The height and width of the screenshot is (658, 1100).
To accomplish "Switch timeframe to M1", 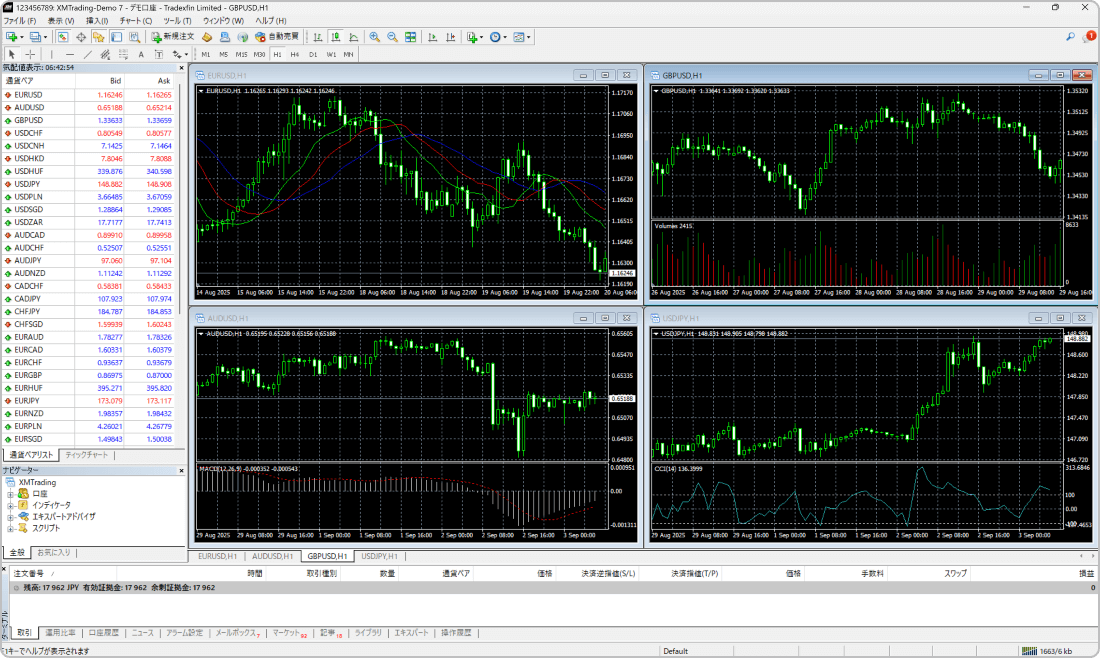I will [206, 54].
